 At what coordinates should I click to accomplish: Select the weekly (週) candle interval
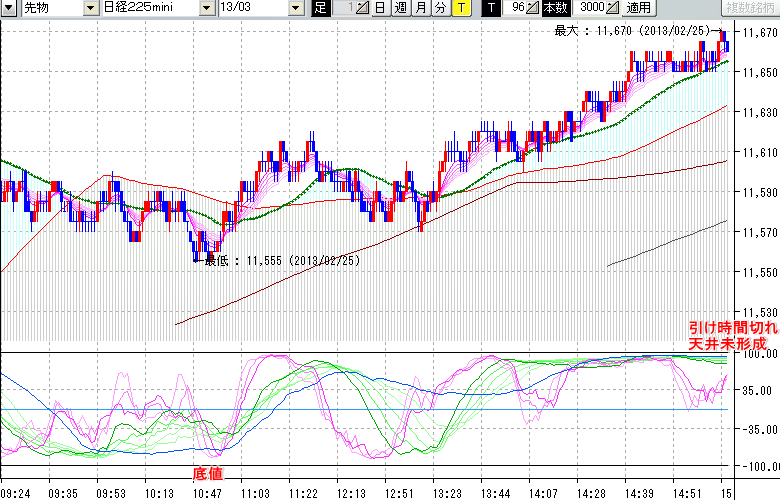(x=400, y=8)
